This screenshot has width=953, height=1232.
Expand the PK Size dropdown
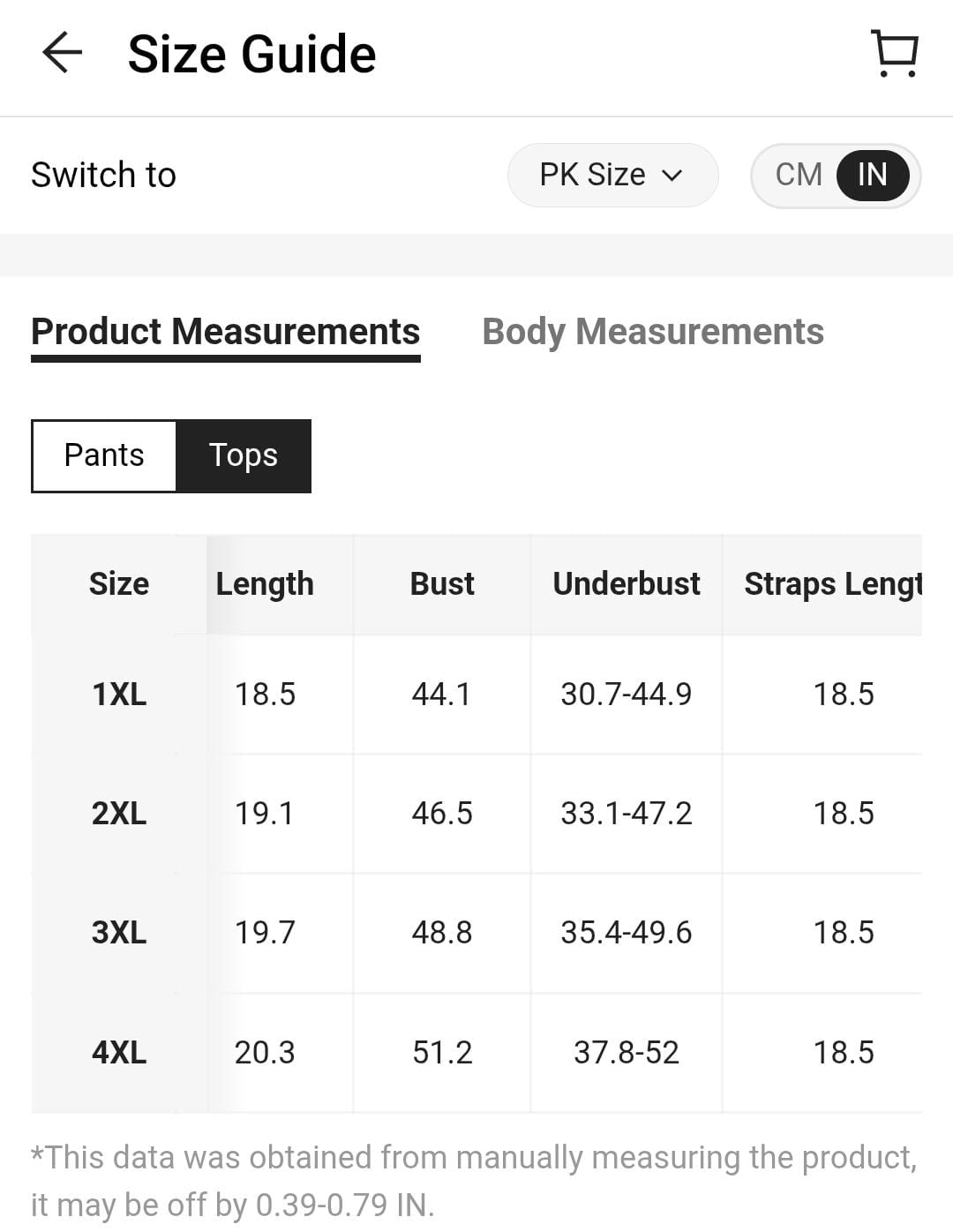tap(612, 175)
